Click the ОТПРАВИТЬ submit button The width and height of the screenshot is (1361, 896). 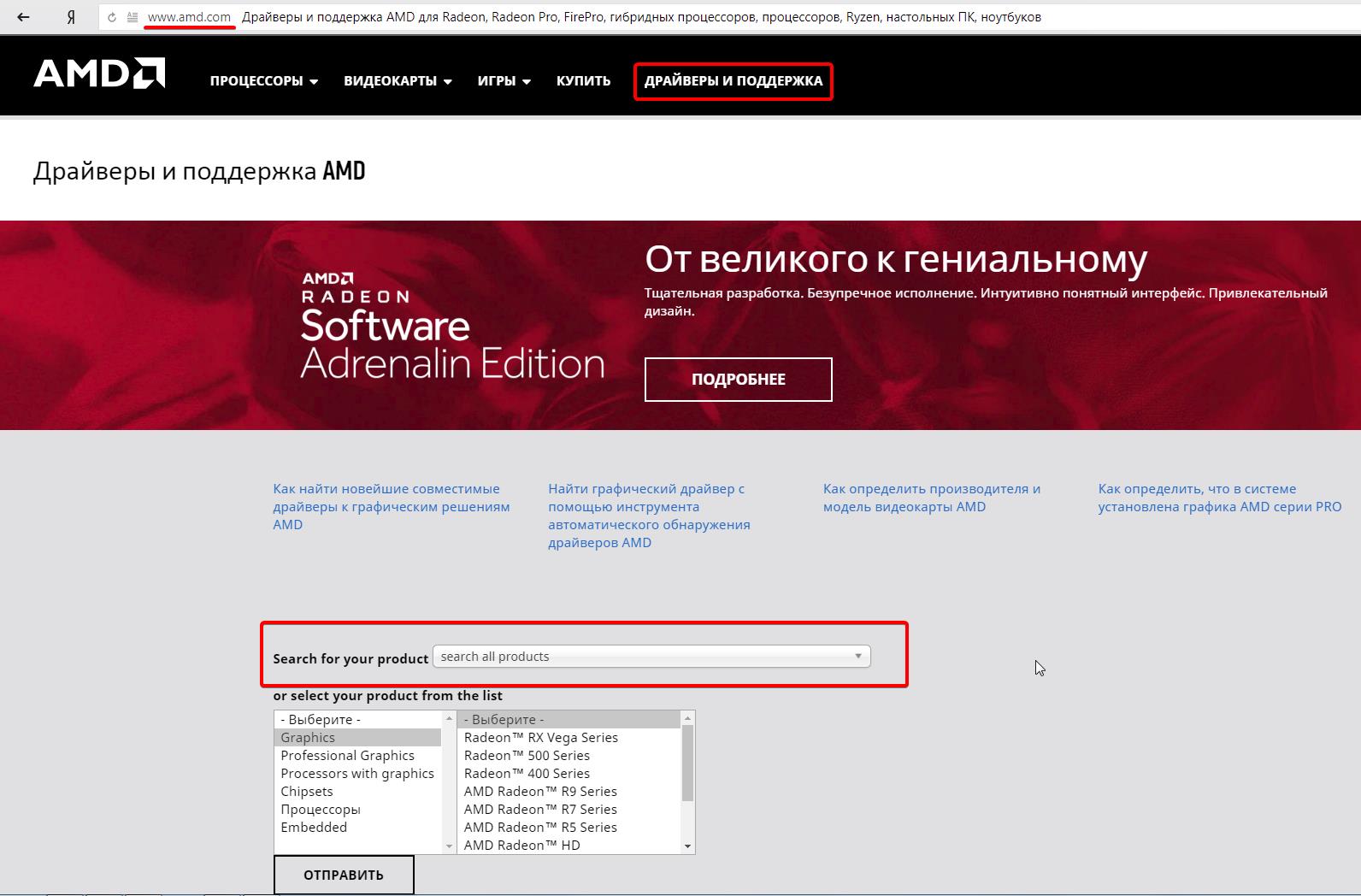tap(344, 875)
